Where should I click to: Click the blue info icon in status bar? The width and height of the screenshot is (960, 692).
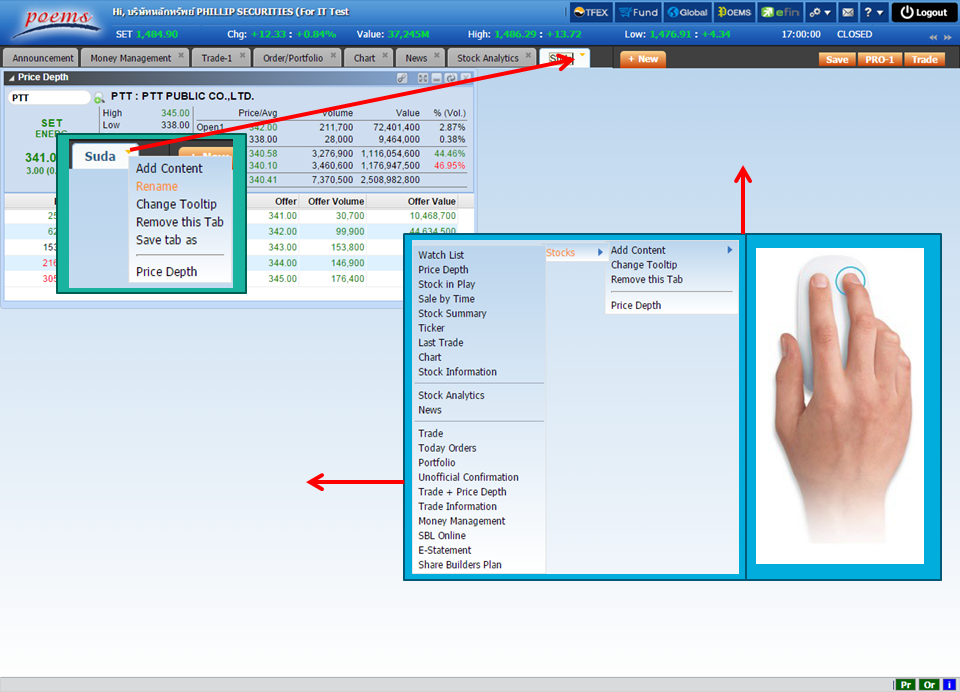pyautogui.click(x=949, y=685)
